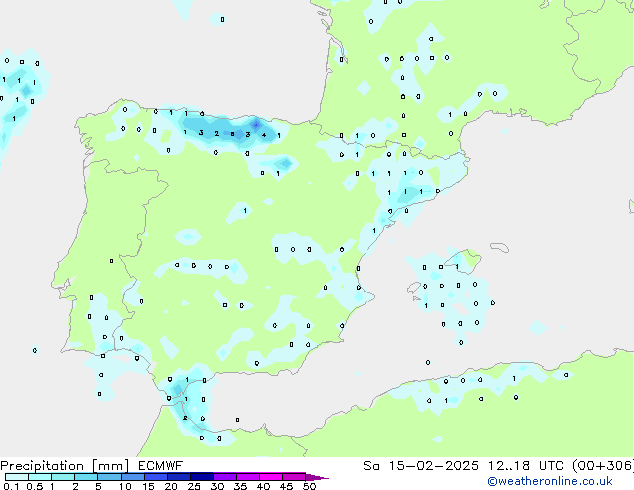Select the 35–40 mm legend swatch
634x490 pixels.
coord(248,477)
